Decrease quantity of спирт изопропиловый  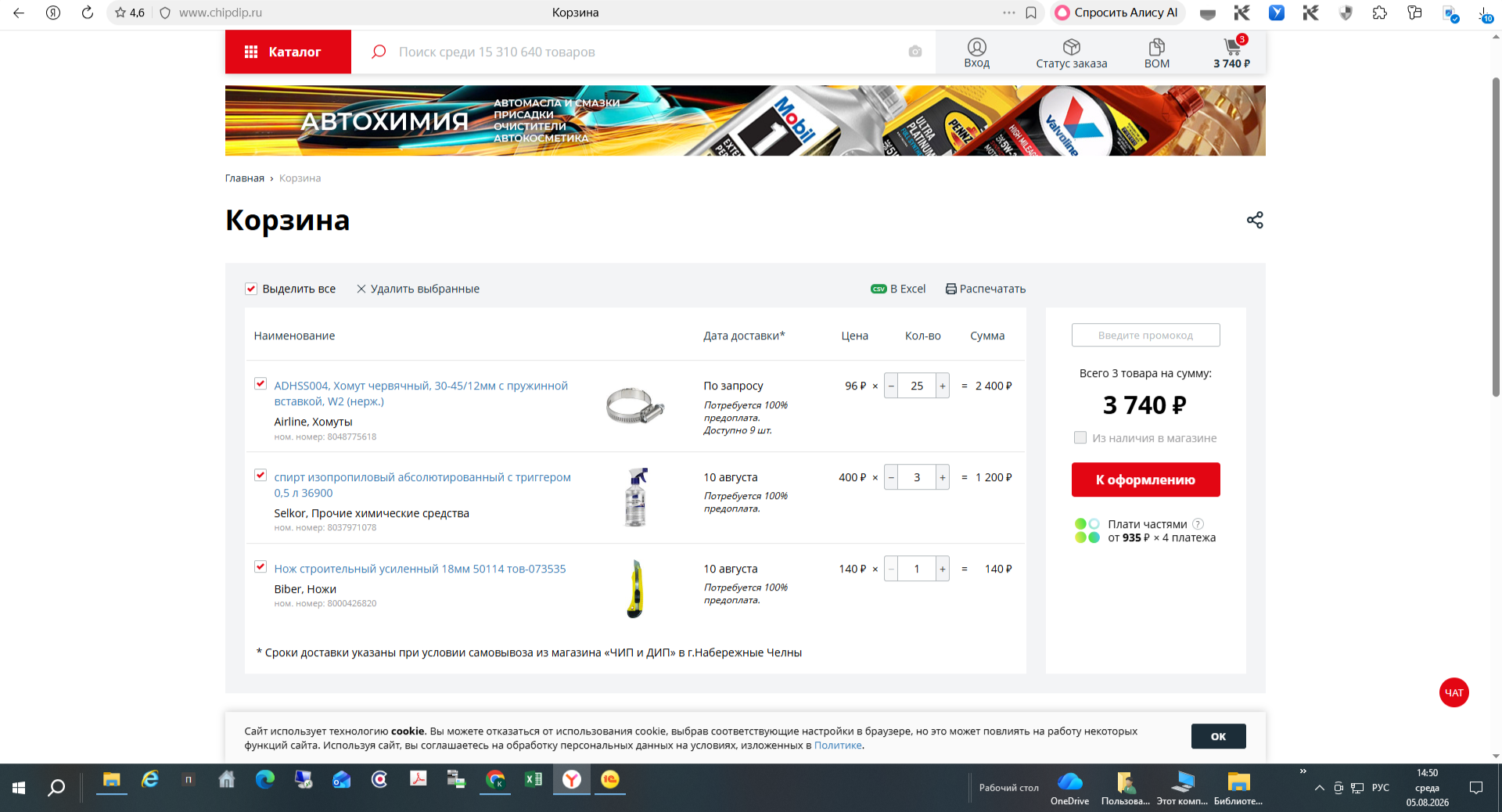pos(891,477)
